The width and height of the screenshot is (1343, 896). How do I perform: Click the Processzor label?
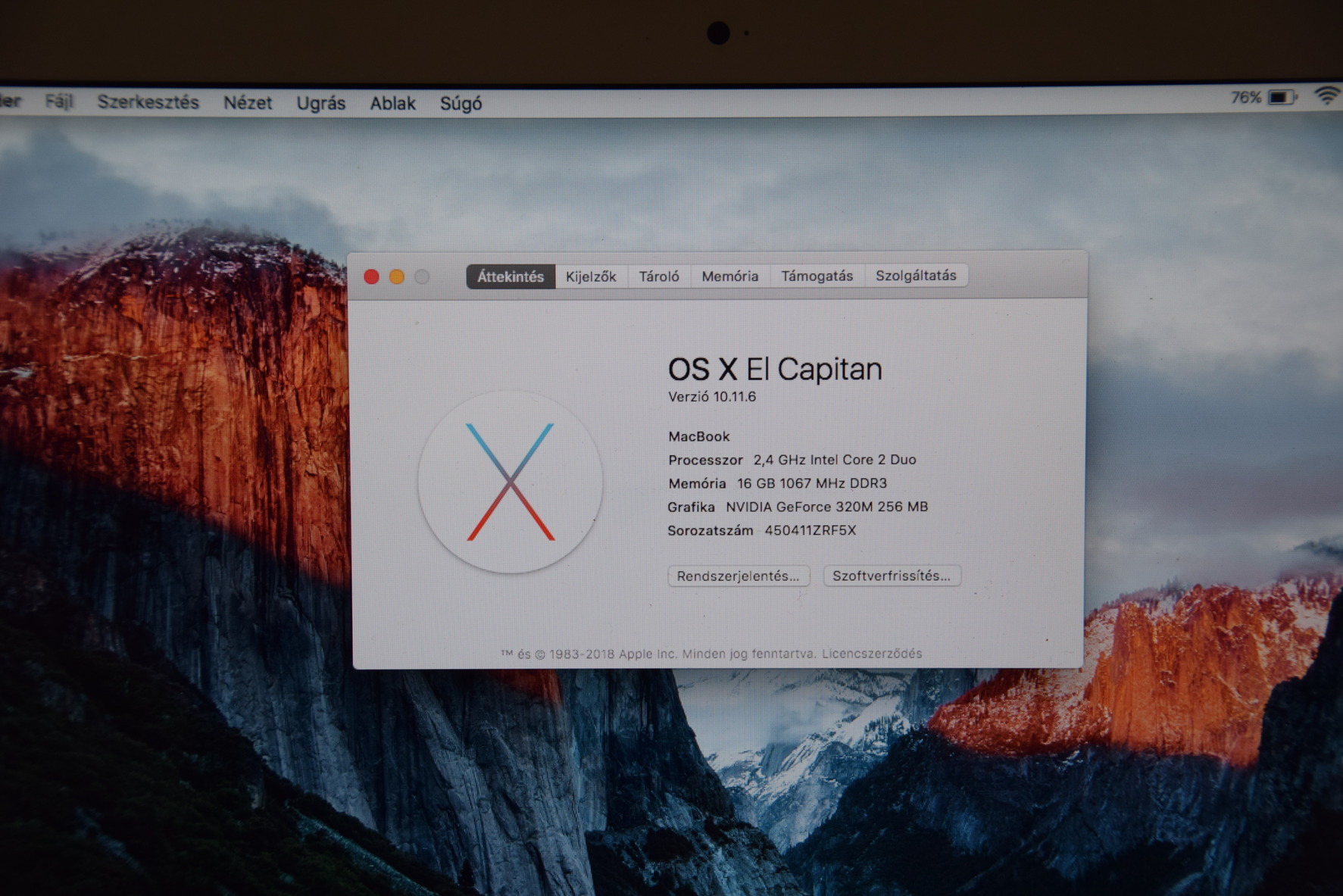point(705,460)
